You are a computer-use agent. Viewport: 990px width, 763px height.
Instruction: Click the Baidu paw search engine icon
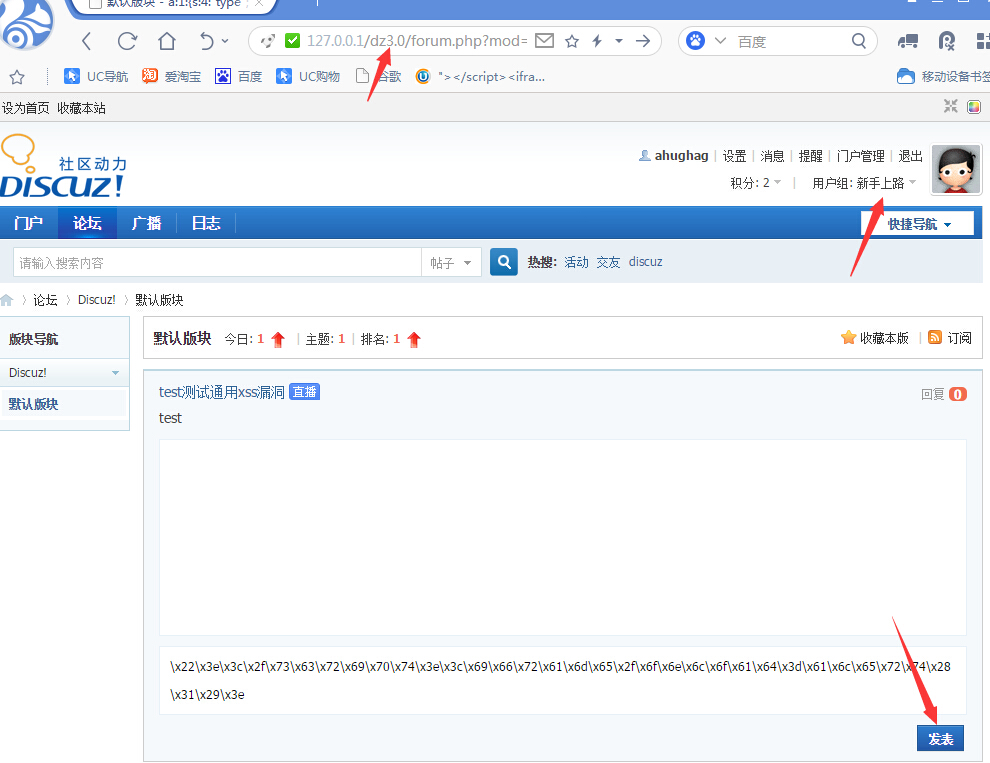(x=695, y=41)
